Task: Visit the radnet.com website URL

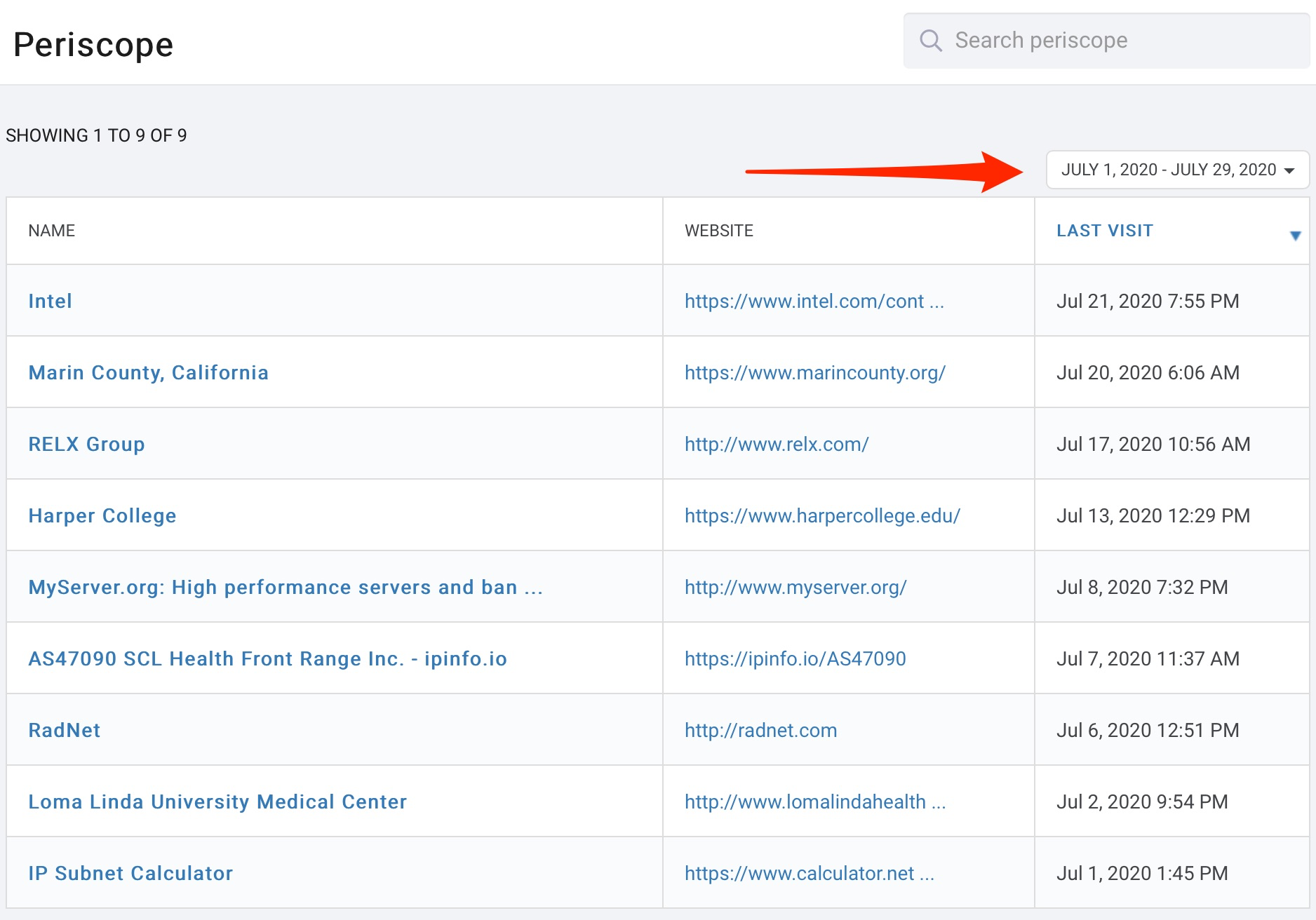Action: point(760,730)
